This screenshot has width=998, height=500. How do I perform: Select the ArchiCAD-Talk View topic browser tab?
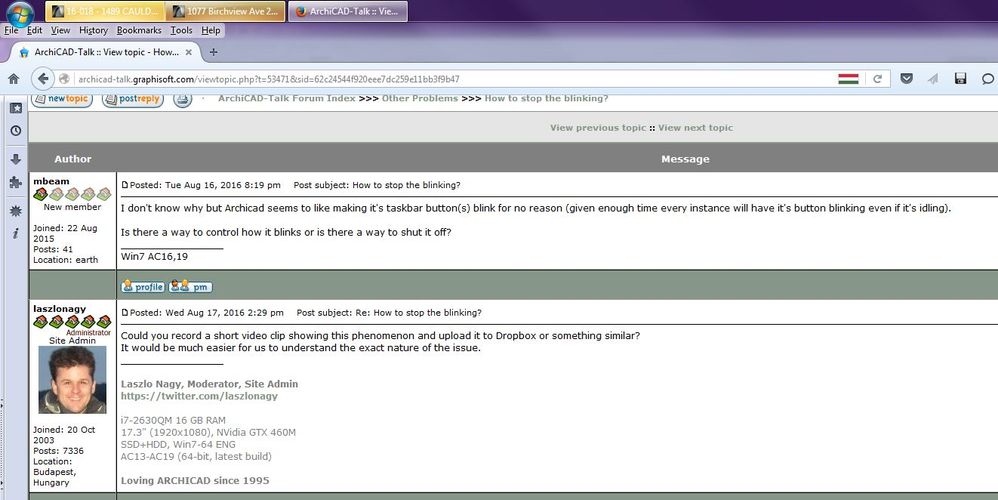pyautogui.click(x=106, y=52)
